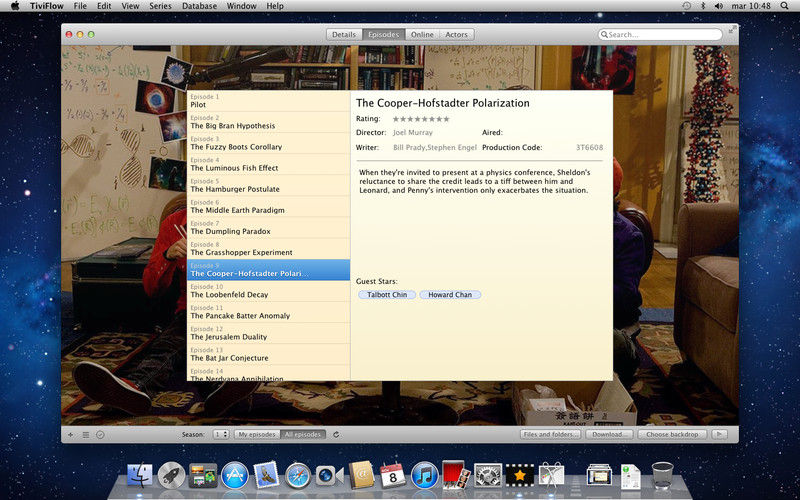Click the Files and folders... button

[551, 434]
